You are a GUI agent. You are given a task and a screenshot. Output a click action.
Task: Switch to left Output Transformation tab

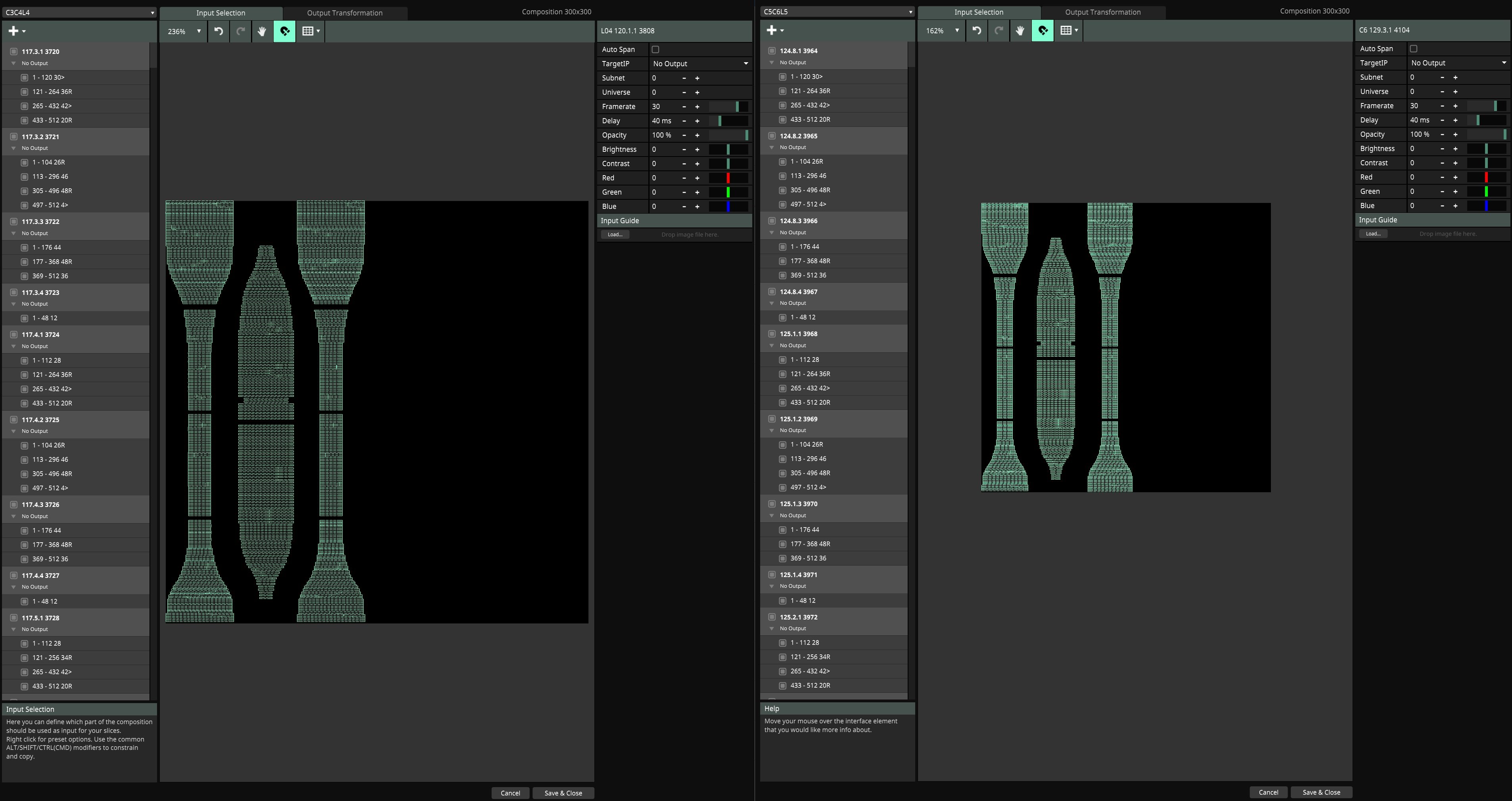[345, 13]
